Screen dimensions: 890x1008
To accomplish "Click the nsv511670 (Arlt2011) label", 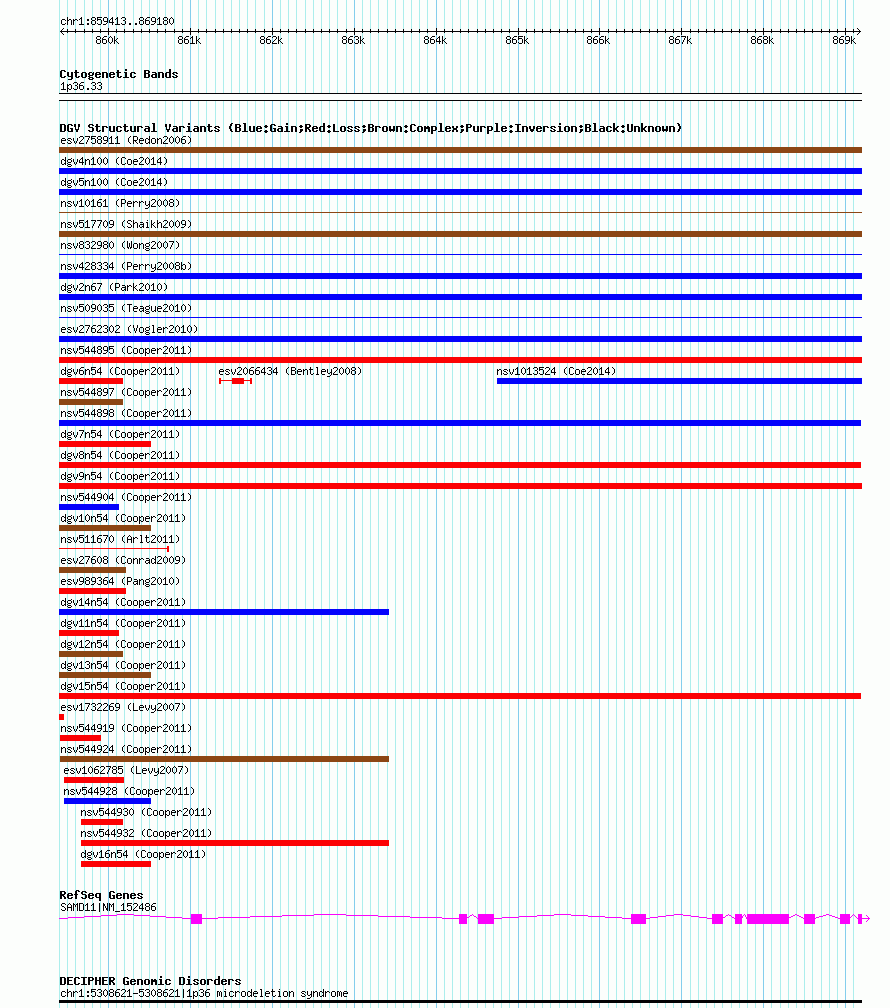I will point(120,539).
